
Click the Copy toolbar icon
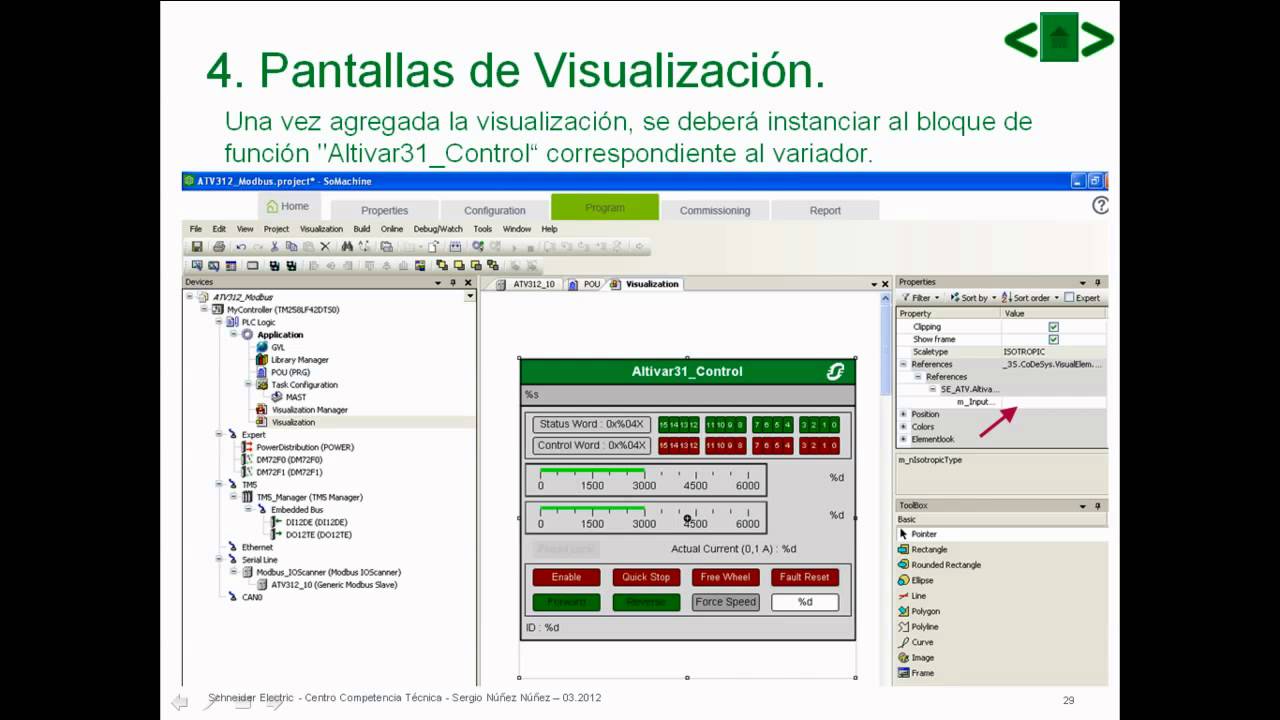[291, 247]
